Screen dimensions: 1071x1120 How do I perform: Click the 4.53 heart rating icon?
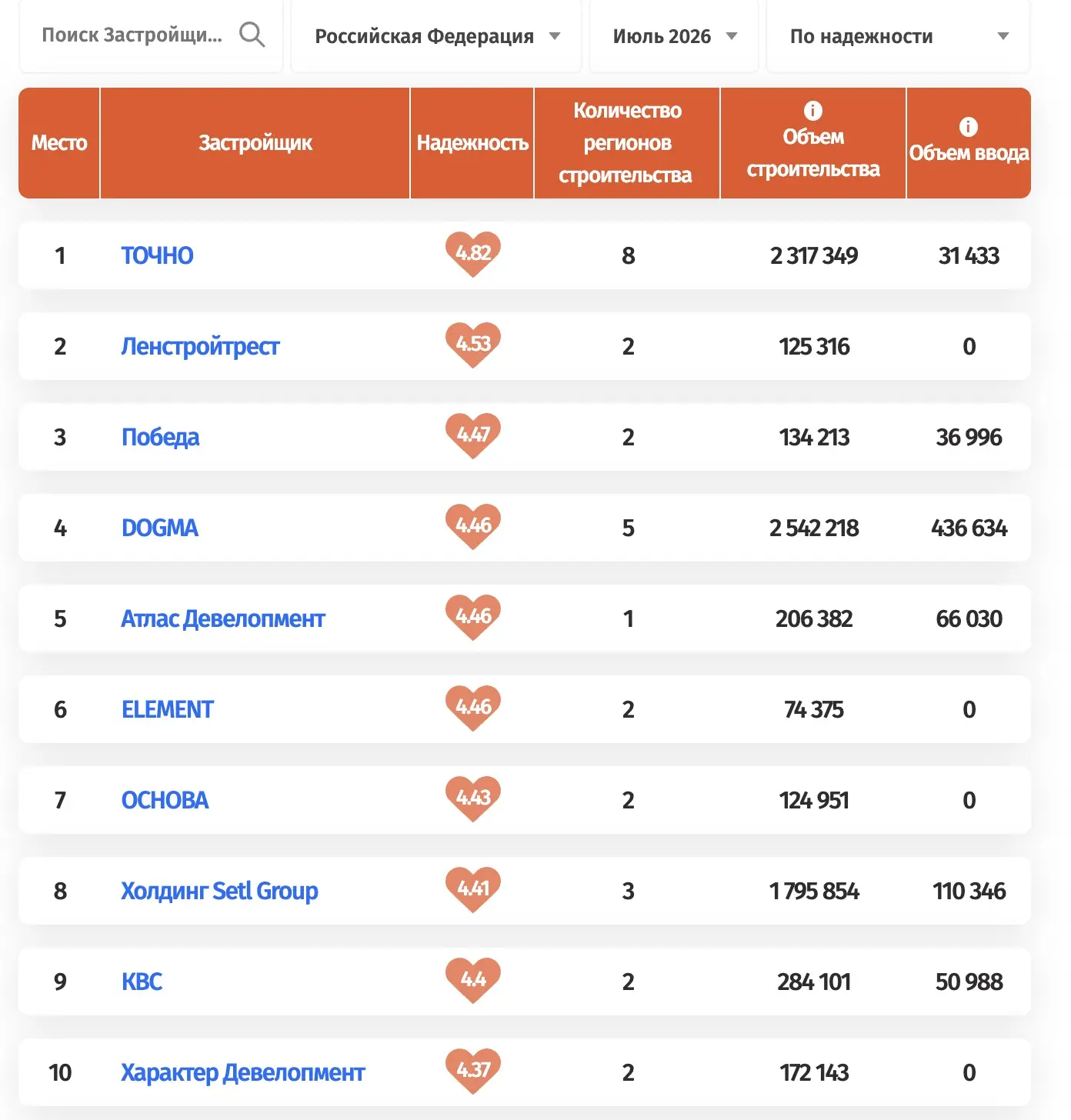click(473, 345)
